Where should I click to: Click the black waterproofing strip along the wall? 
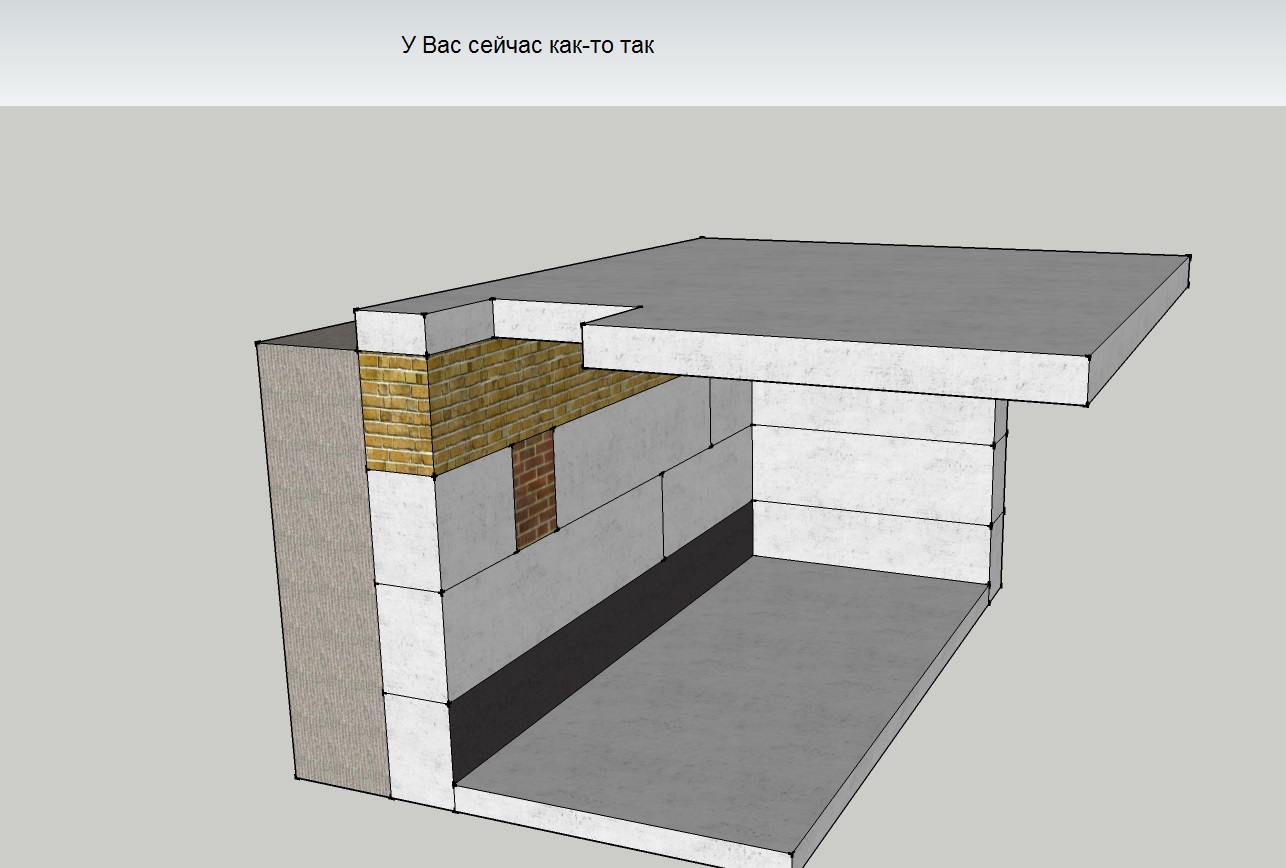point(600,640)
